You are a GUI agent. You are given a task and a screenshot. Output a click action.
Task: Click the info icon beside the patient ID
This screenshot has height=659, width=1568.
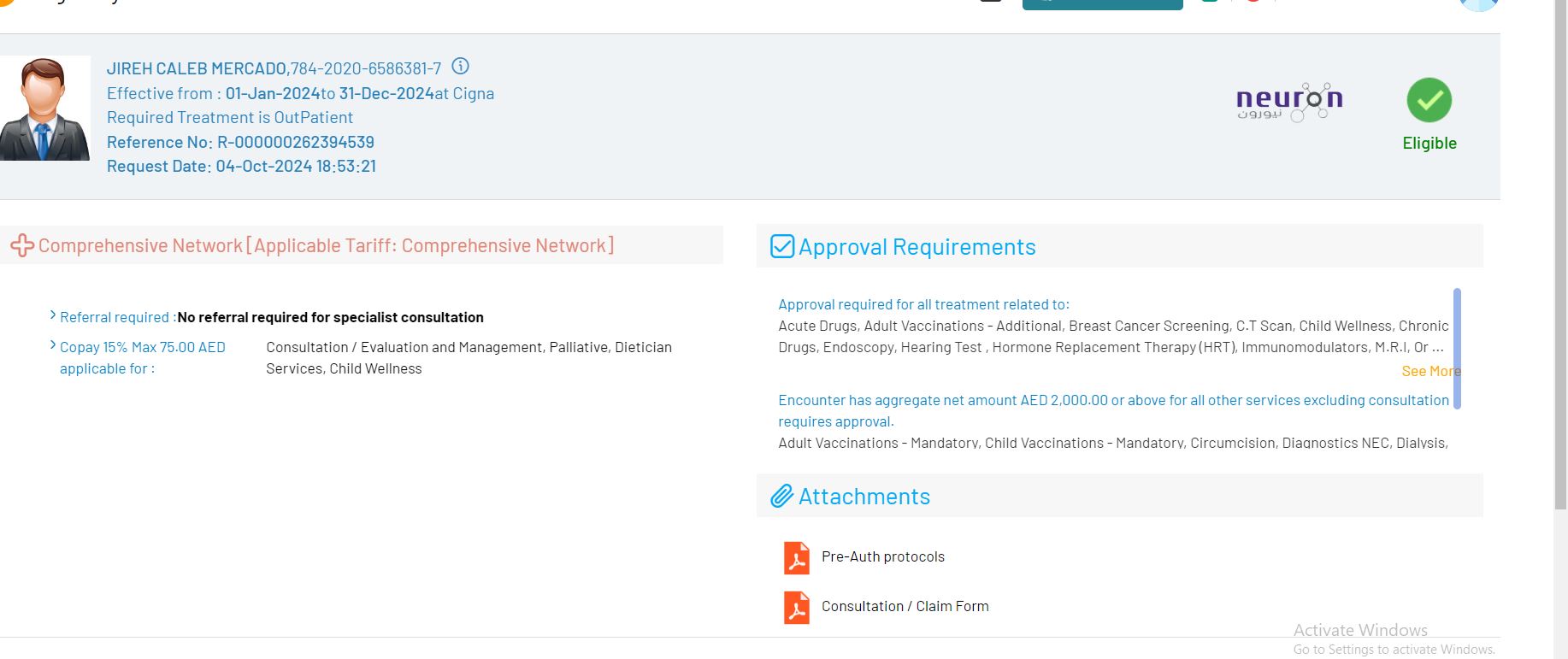pos(460,67)
